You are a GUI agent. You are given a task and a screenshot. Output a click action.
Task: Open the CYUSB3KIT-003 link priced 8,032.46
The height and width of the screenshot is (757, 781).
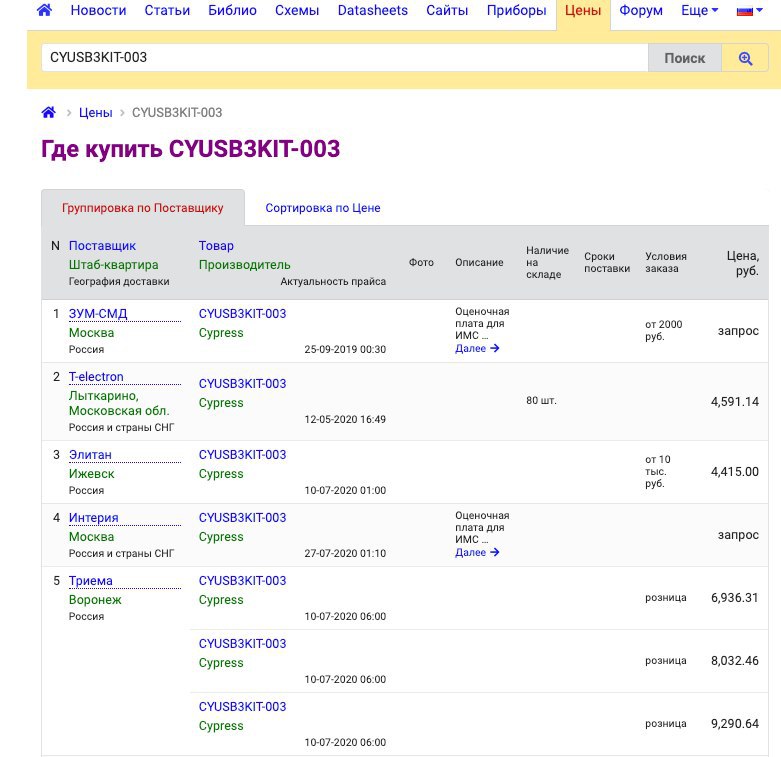pyautogui.click(x=243, y=643)
